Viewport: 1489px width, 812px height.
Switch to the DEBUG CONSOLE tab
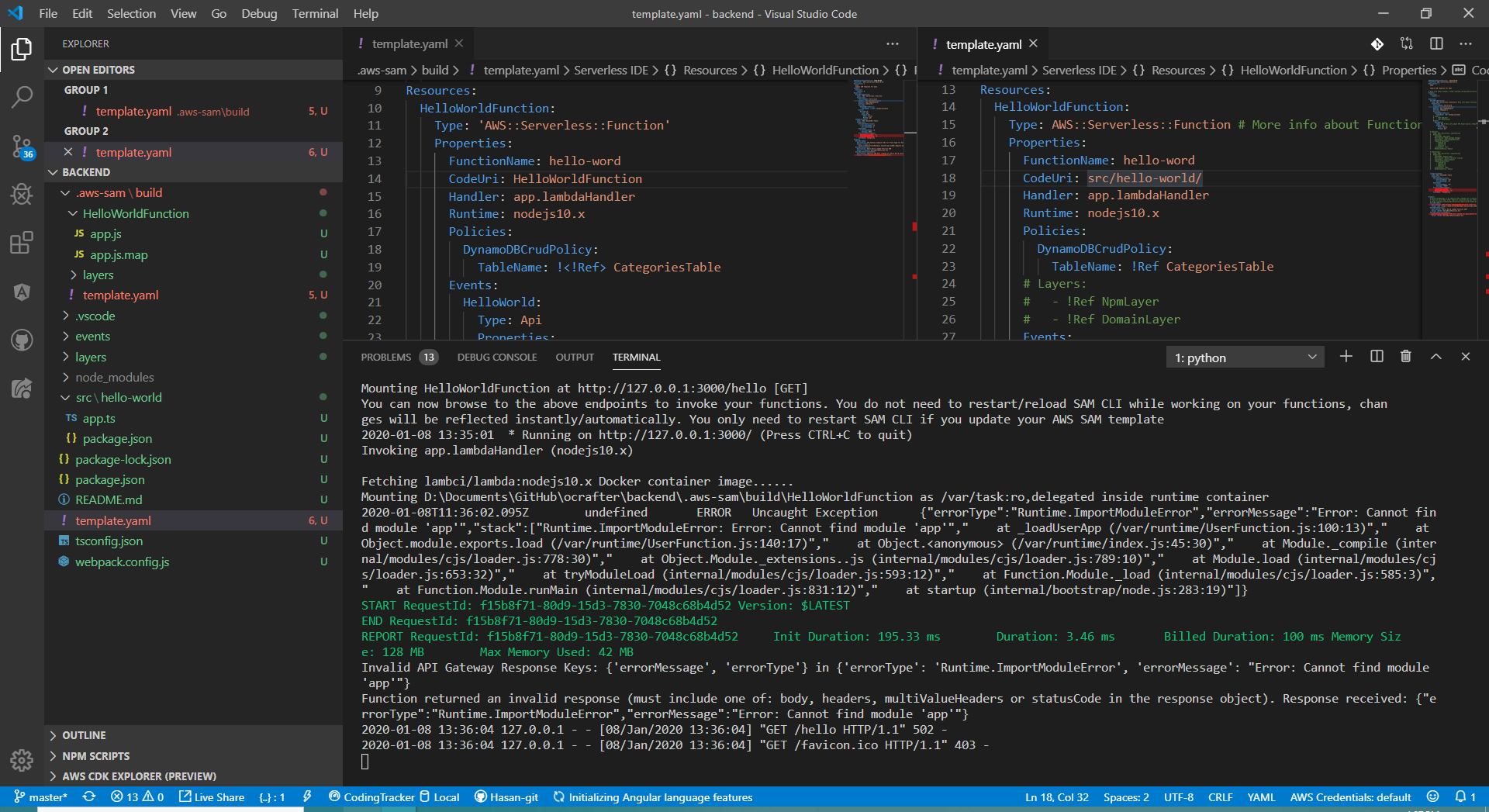[x=496, y=358]
